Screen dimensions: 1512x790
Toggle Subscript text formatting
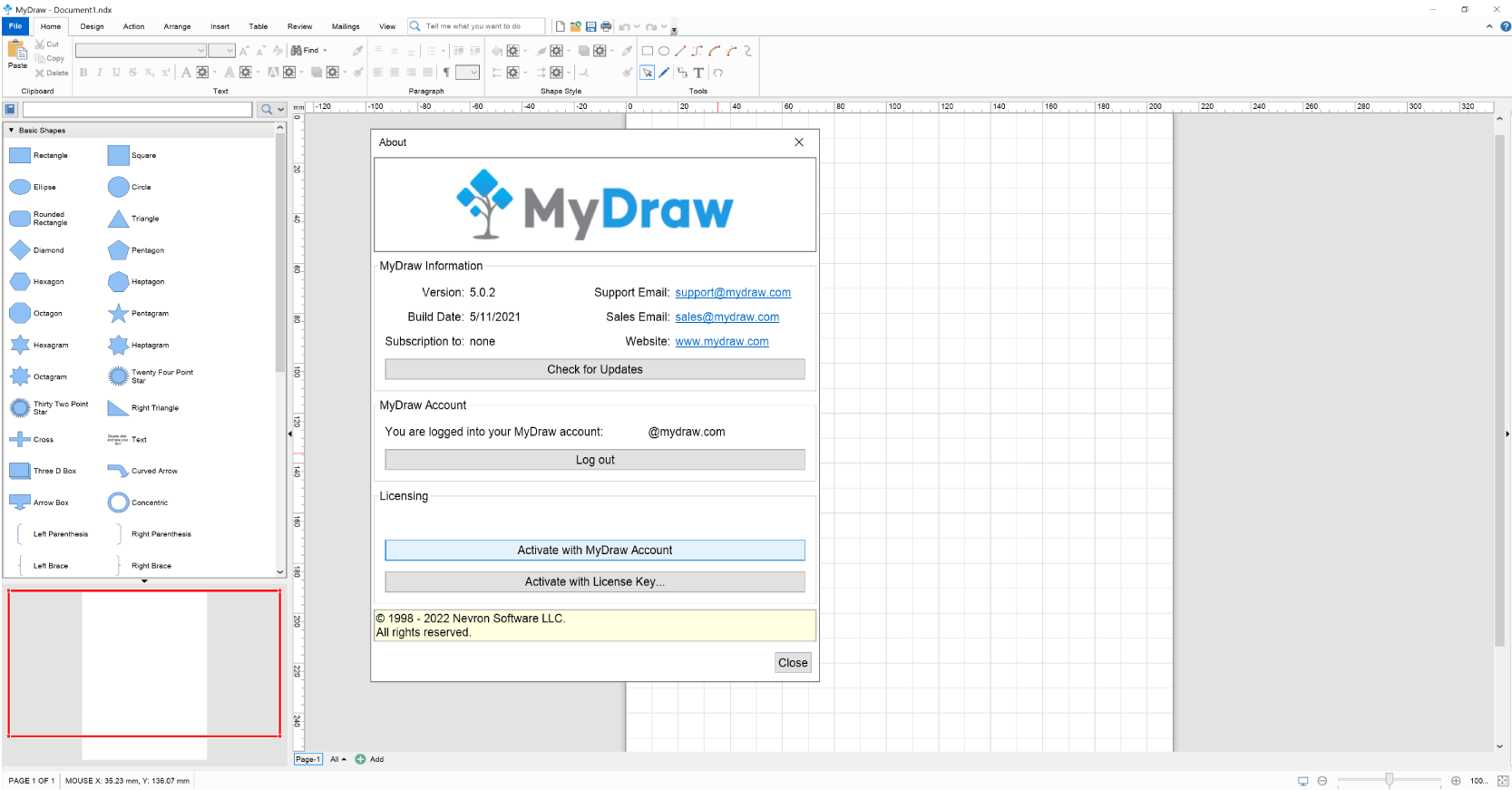[149, 73]
